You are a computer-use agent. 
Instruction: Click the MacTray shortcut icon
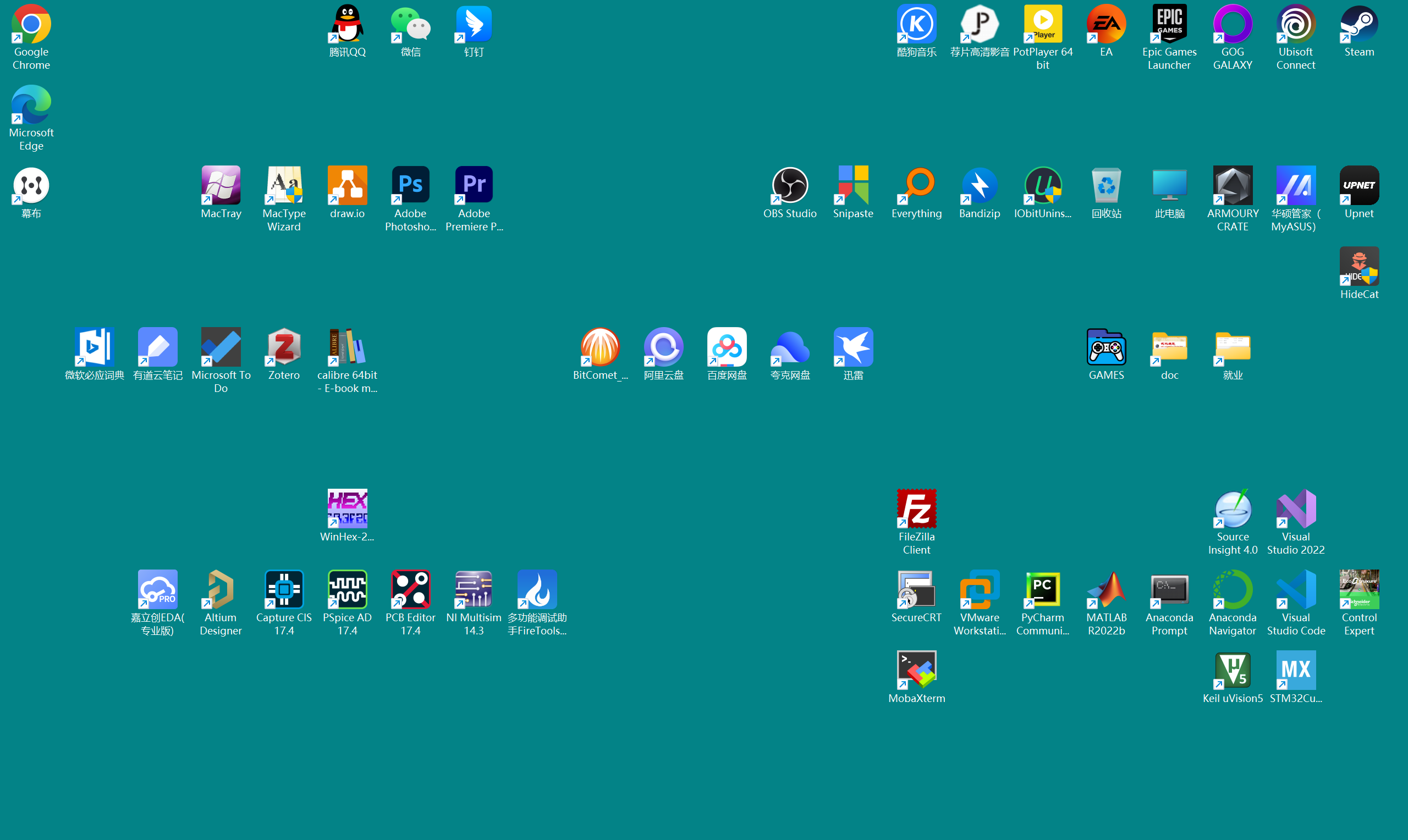coord(221,186)
